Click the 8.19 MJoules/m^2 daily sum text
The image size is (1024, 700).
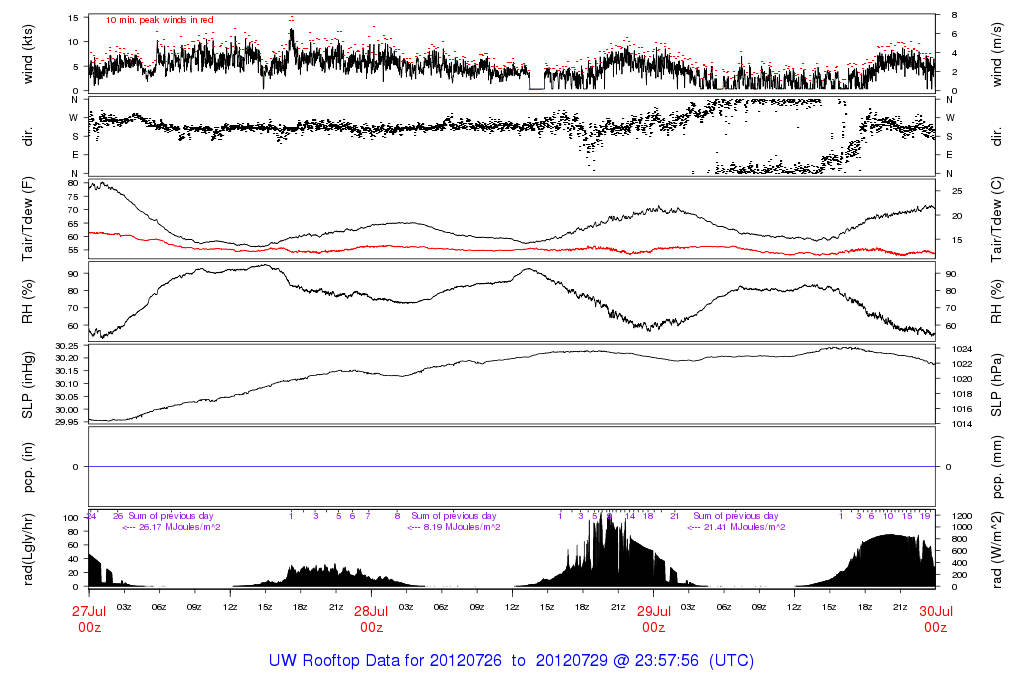pos(454,527)
